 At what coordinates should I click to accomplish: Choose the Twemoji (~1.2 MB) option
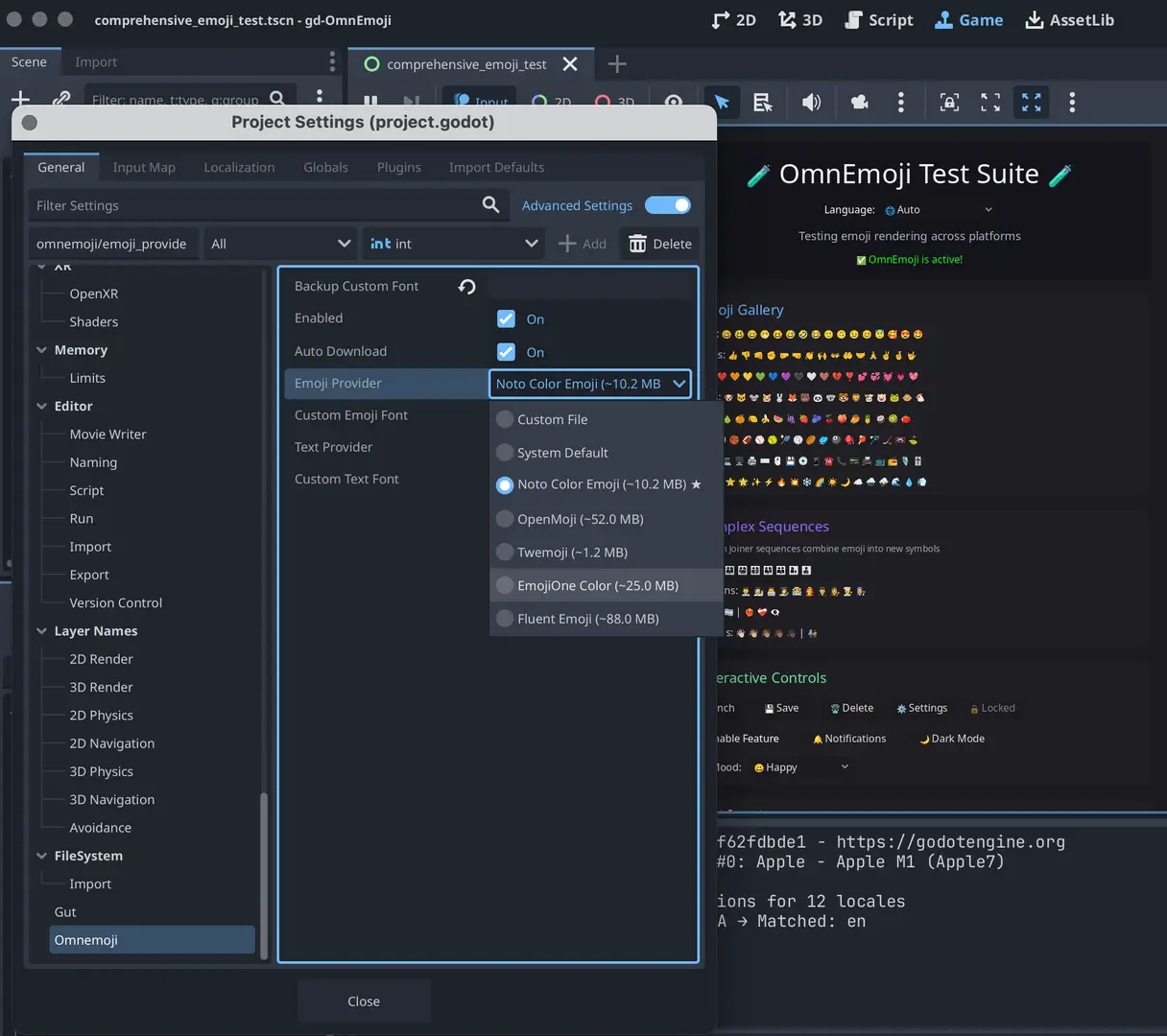[x=572, y=553]
